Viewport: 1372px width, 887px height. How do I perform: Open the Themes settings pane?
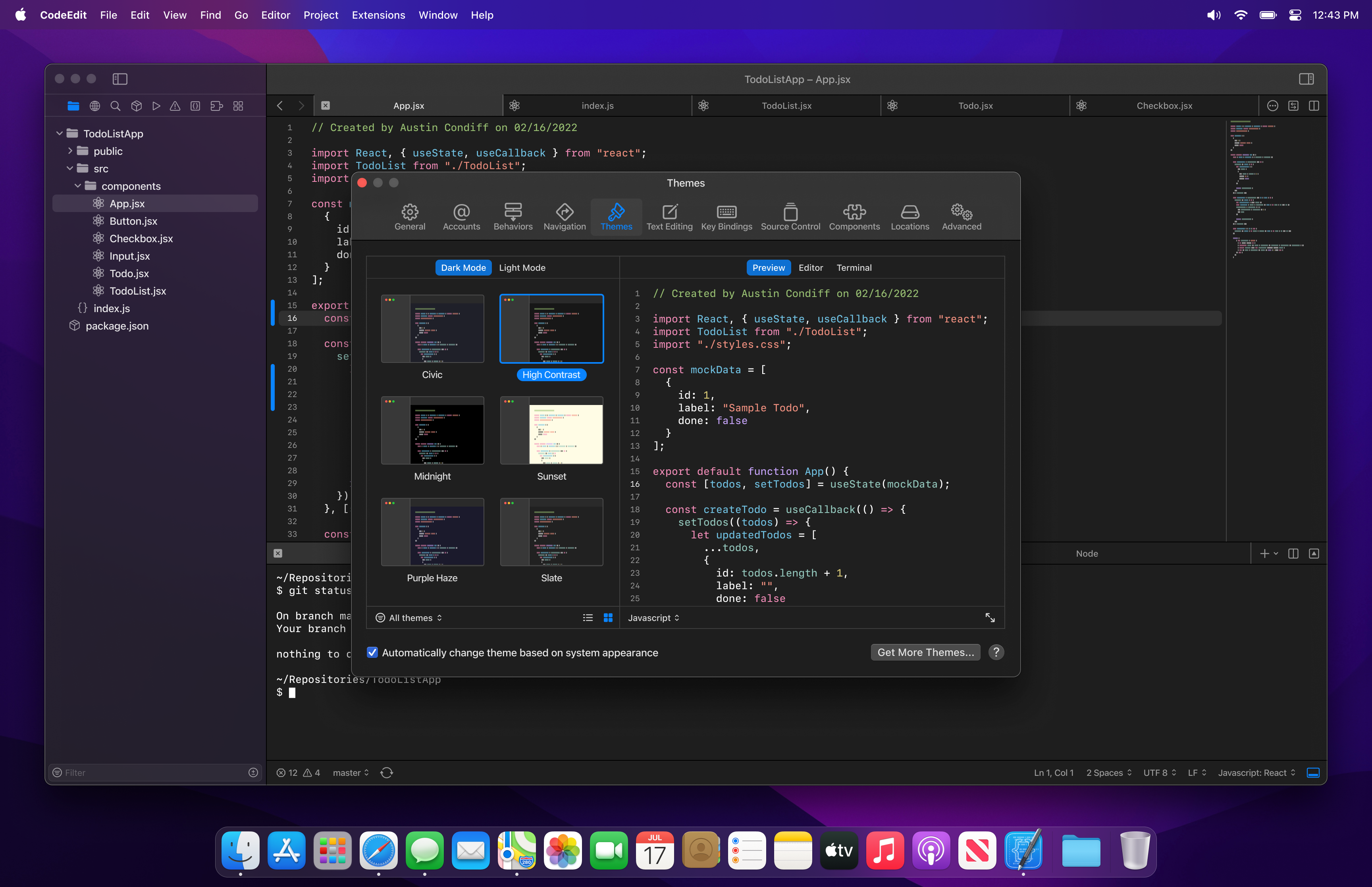[x=616, y=216]
